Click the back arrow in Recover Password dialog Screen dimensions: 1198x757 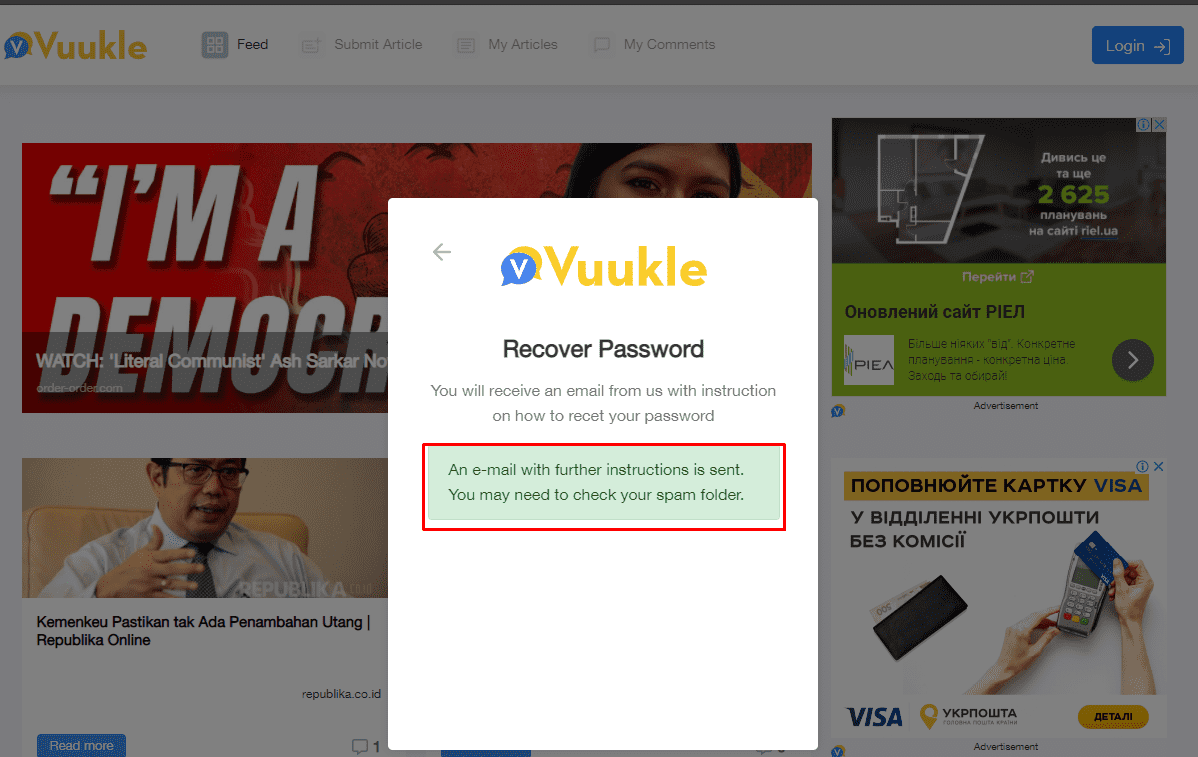(x=442, y=252)
